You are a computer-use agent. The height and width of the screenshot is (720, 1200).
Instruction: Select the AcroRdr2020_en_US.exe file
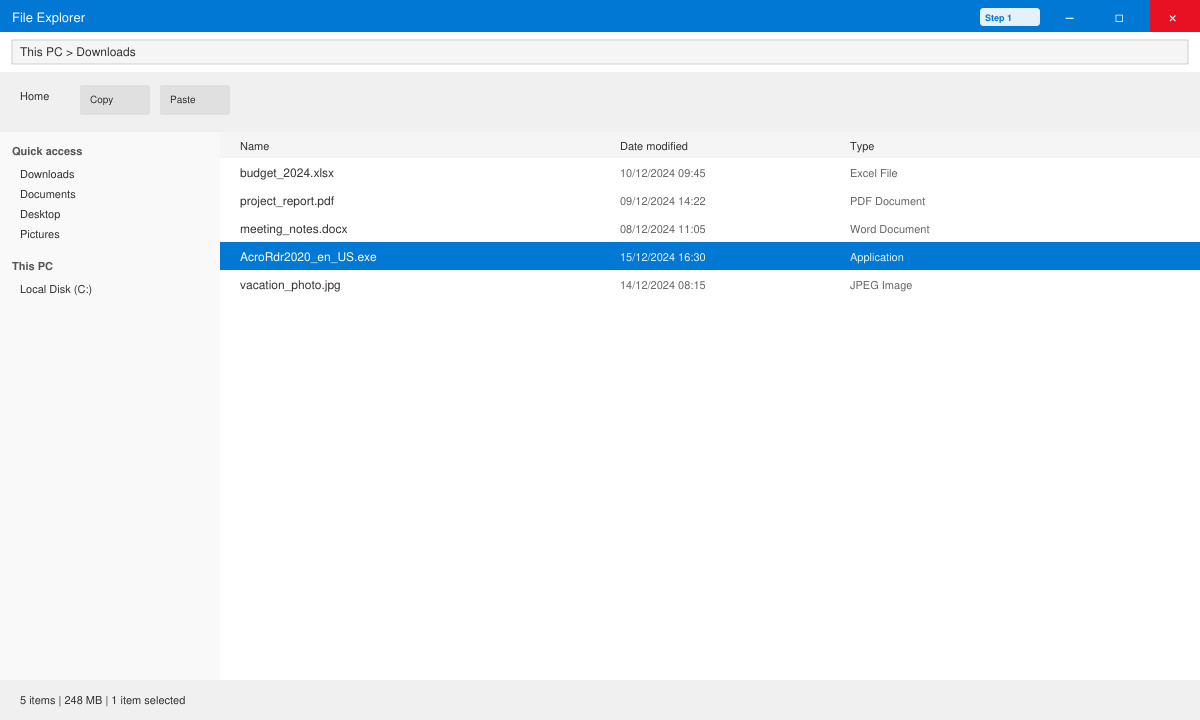point(710,257)
